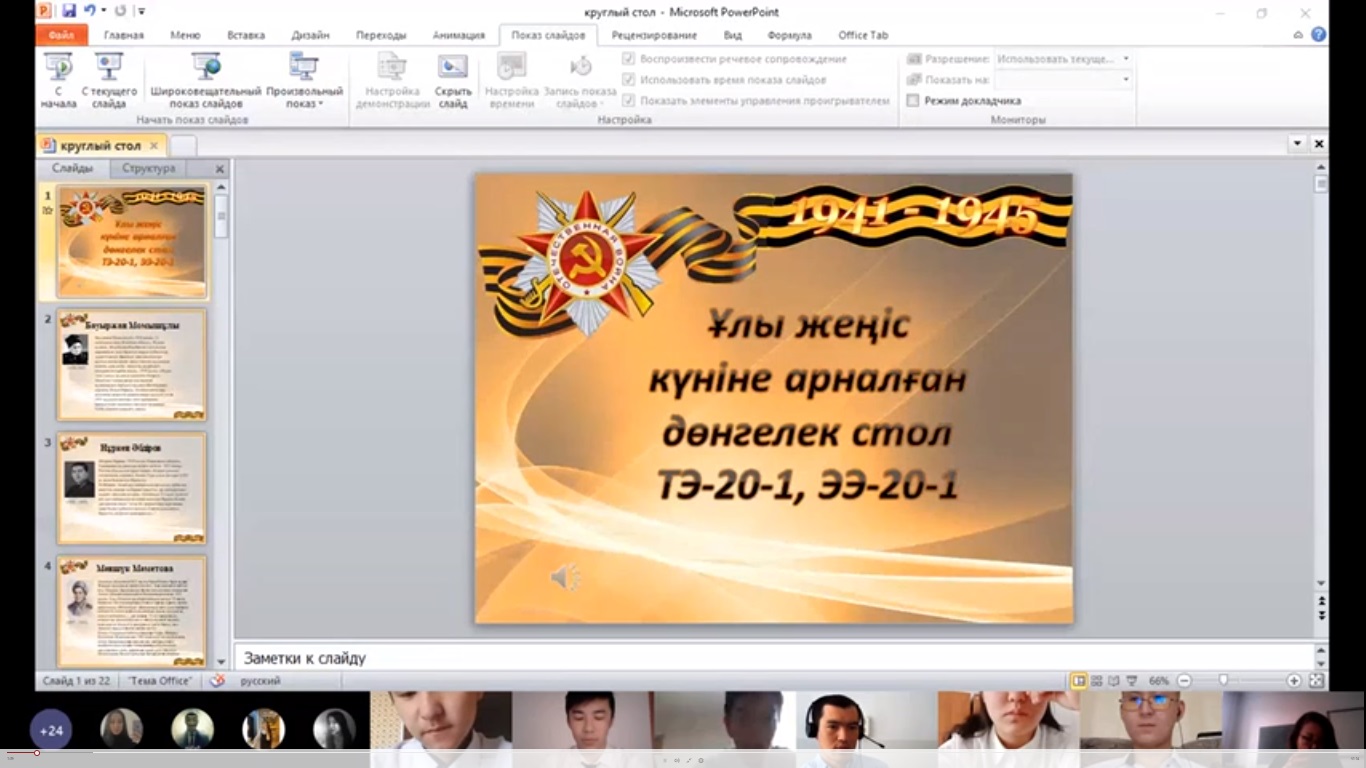Select slide 3 thumbnail in pane
Image resolution: width=1366 pixels, height=768 pixels.
click(132, 488)
